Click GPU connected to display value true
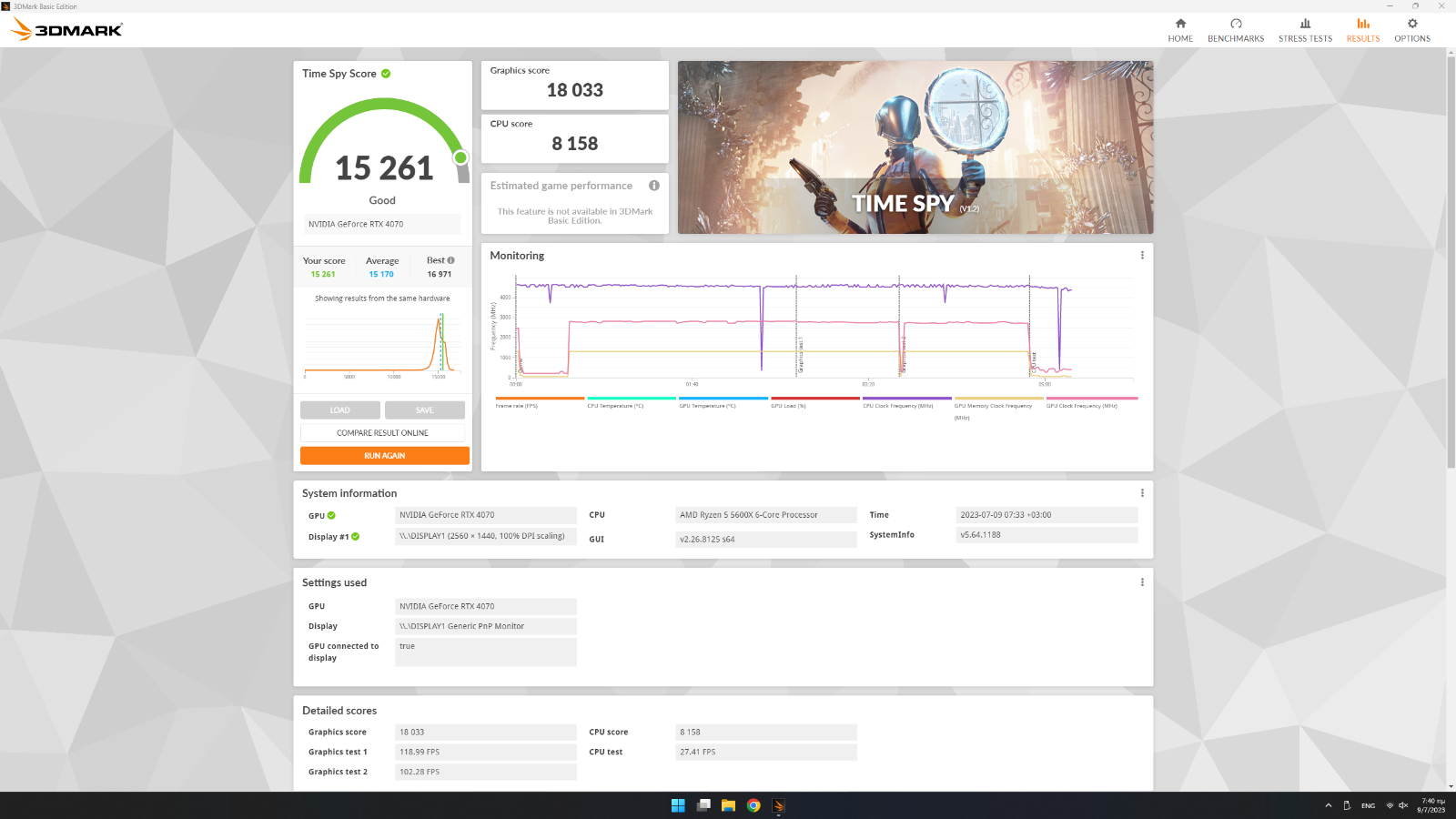This screenshot has height=819, width=1456. point(486,652)
